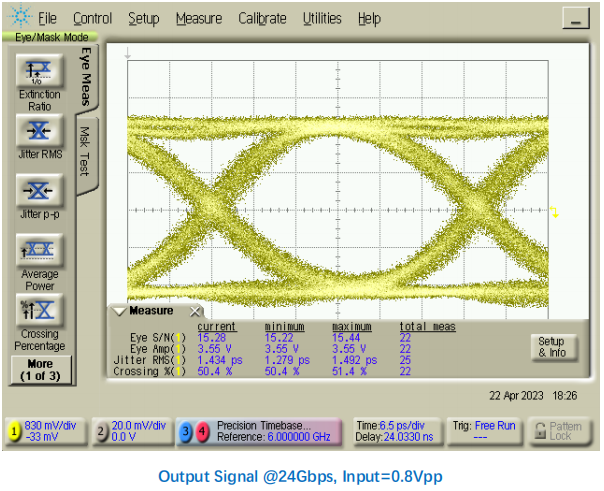Open the Measure menu
604x491 pixels.
(x=199, y=18)
